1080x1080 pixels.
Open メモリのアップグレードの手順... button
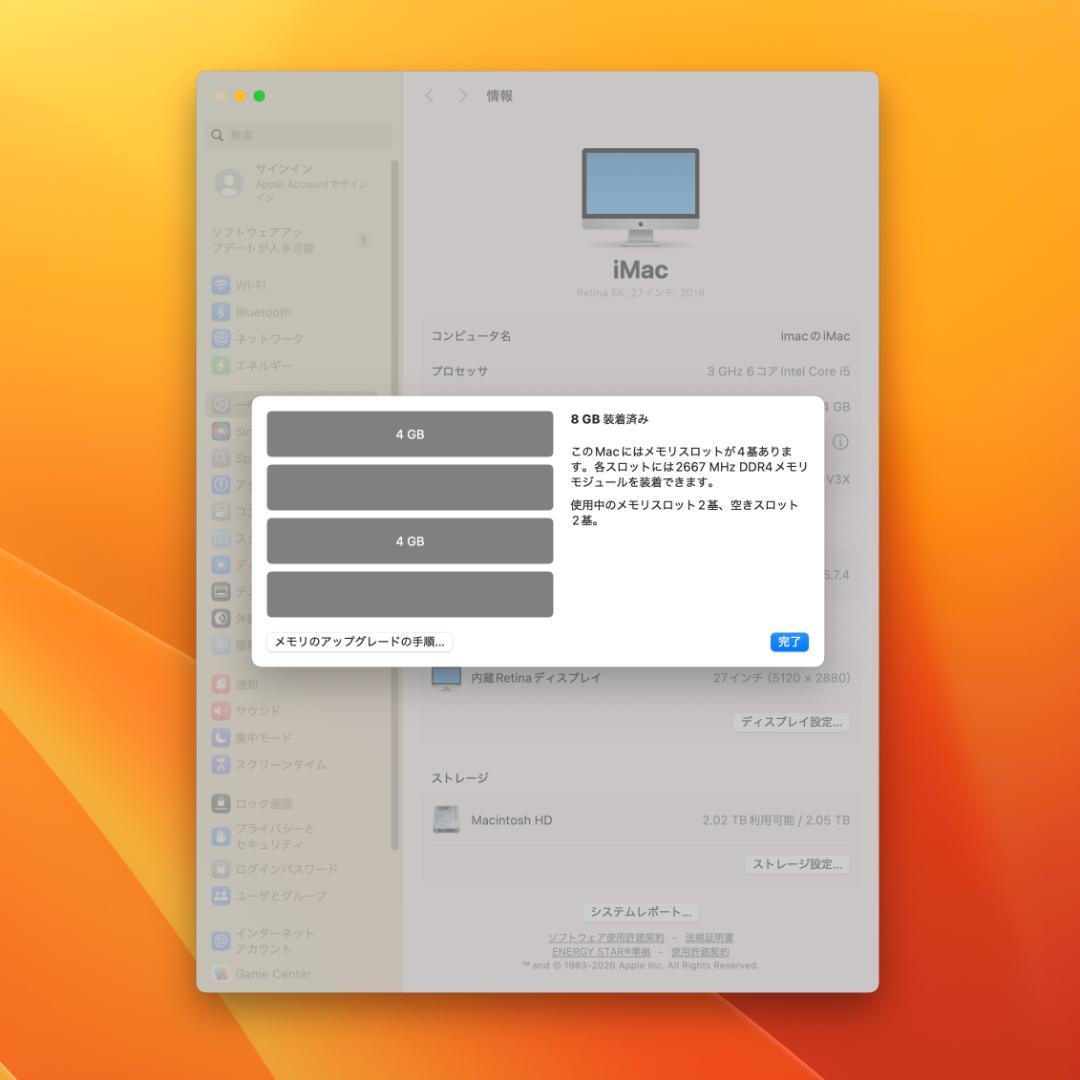(x=360, y=641)
